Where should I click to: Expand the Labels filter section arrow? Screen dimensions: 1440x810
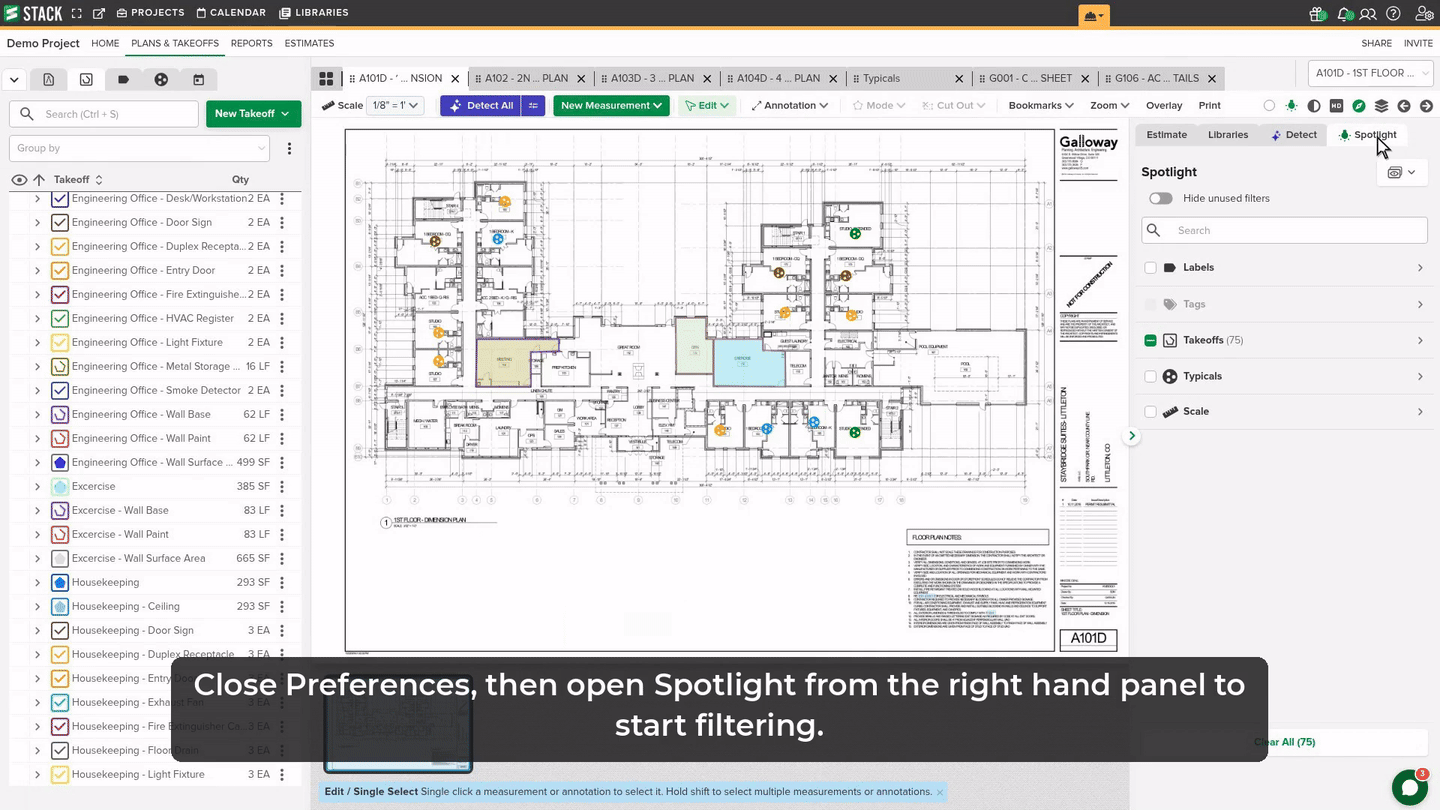(1420, 268)
